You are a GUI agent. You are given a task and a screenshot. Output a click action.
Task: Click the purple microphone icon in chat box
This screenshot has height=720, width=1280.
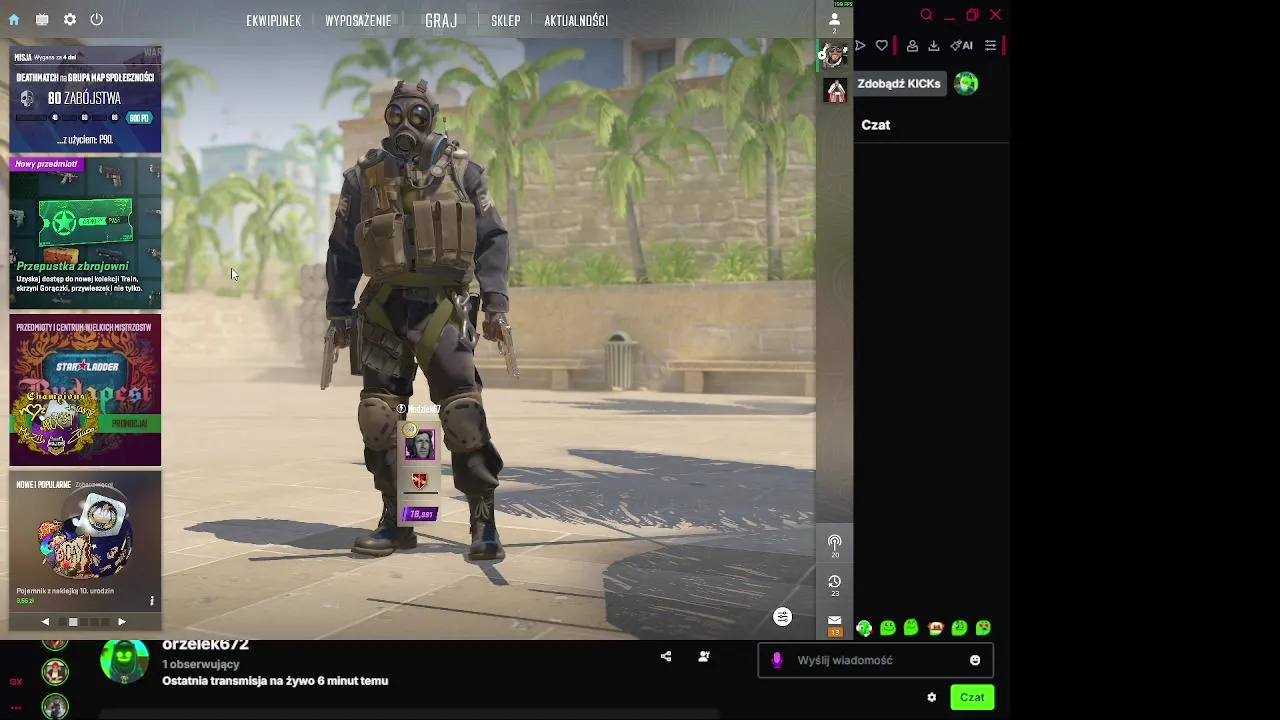coord(777,660)
